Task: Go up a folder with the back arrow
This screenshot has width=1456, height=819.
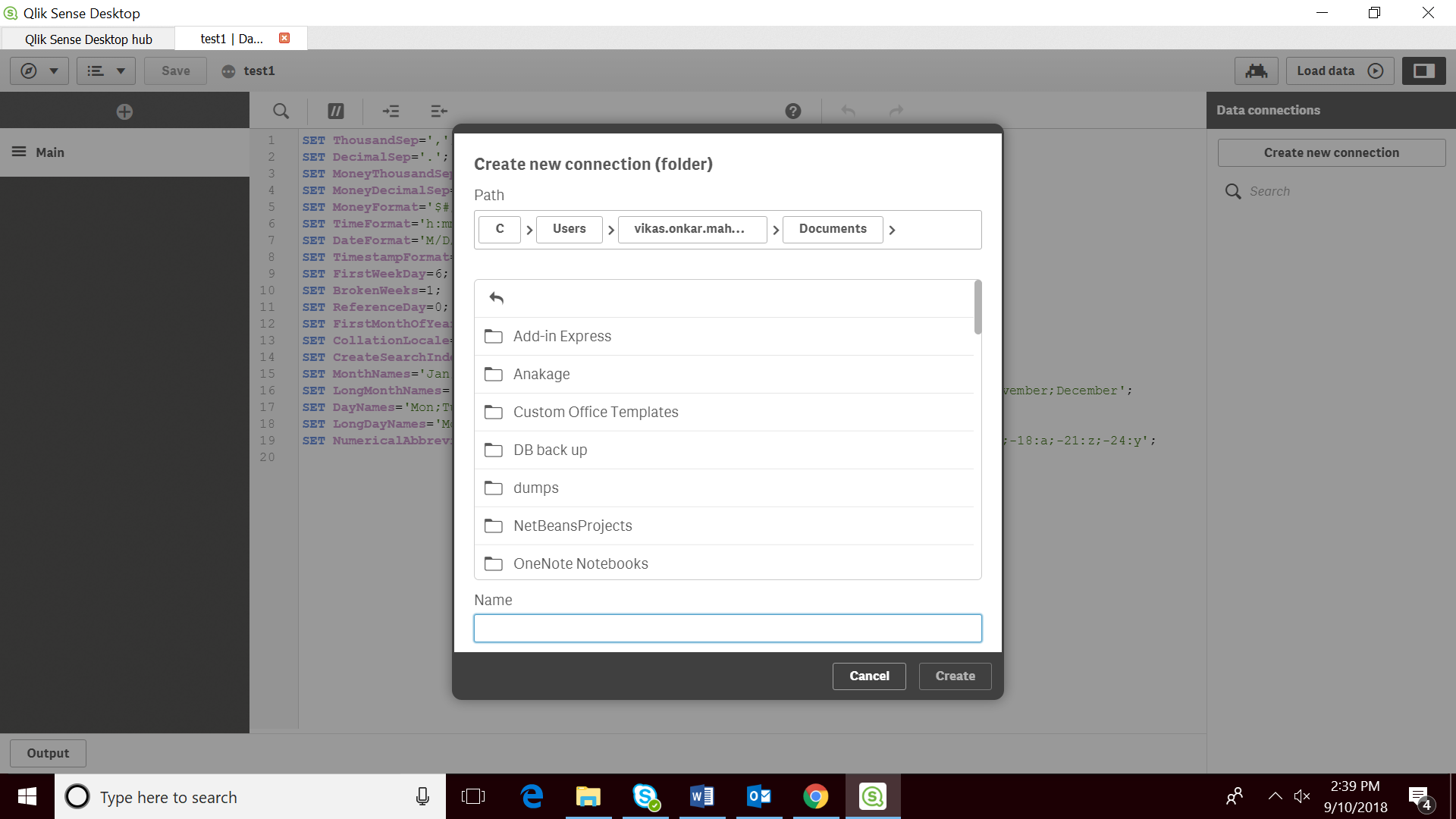Action: click(x=497, y=298)
